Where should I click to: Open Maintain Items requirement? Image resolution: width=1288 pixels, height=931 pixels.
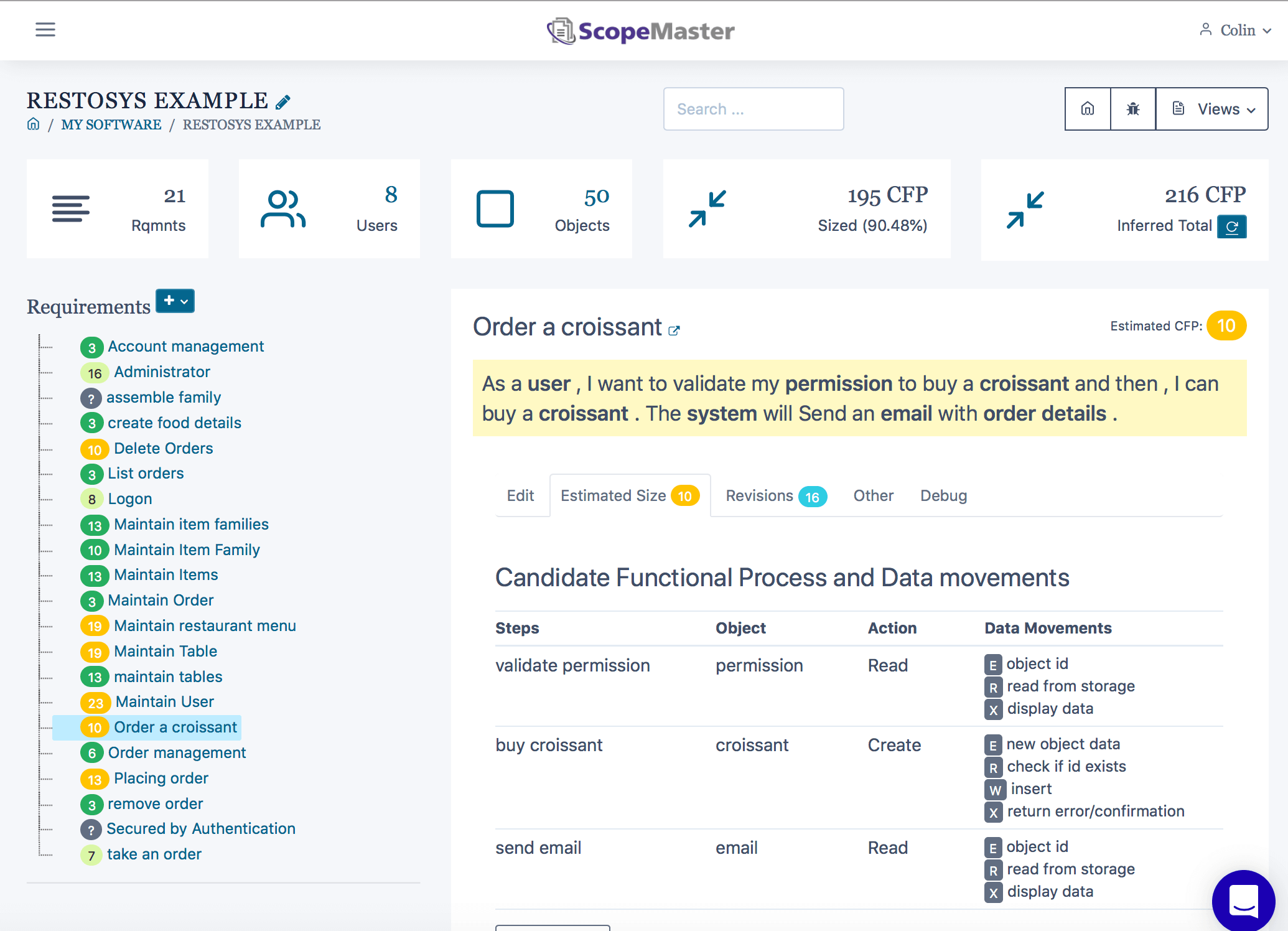pos(166,574)
